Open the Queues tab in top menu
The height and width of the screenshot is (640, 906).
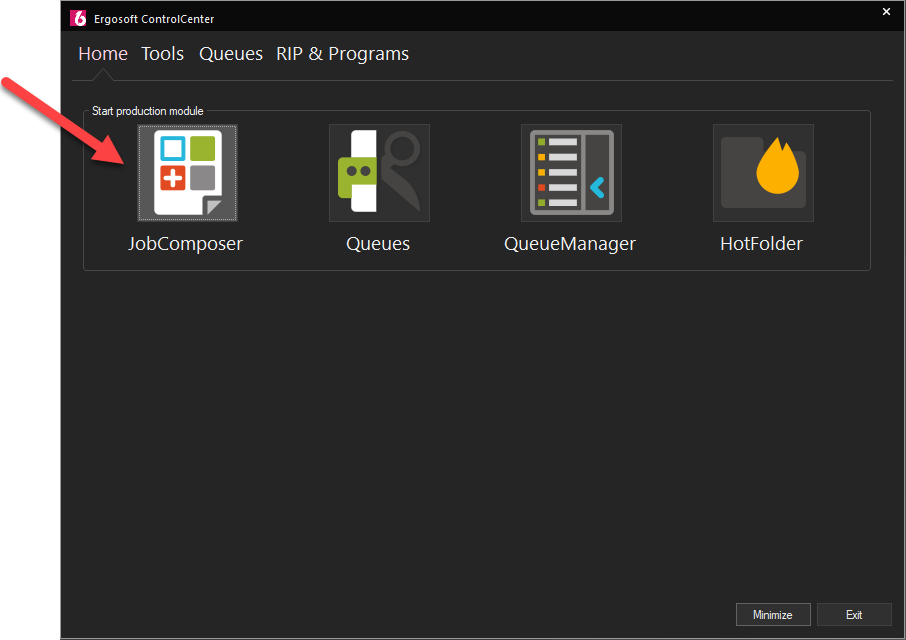(231, 54)
